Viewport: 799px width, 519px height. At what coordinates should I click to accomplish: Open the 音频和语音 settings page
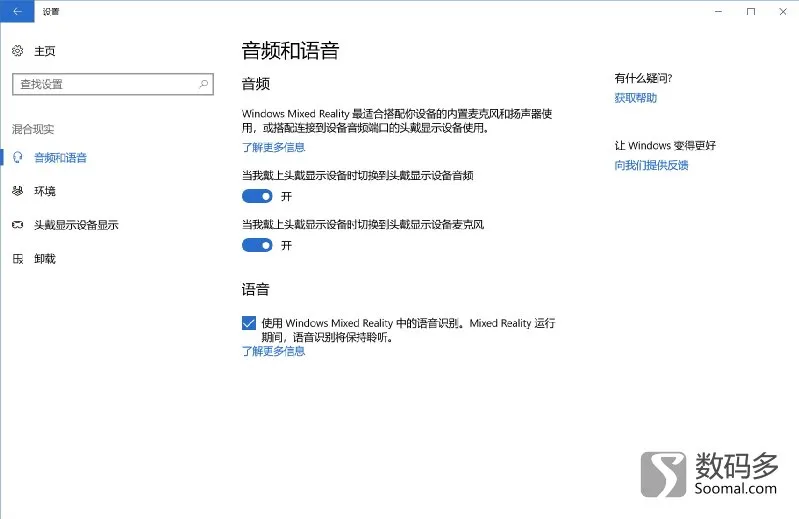[60, 158]
